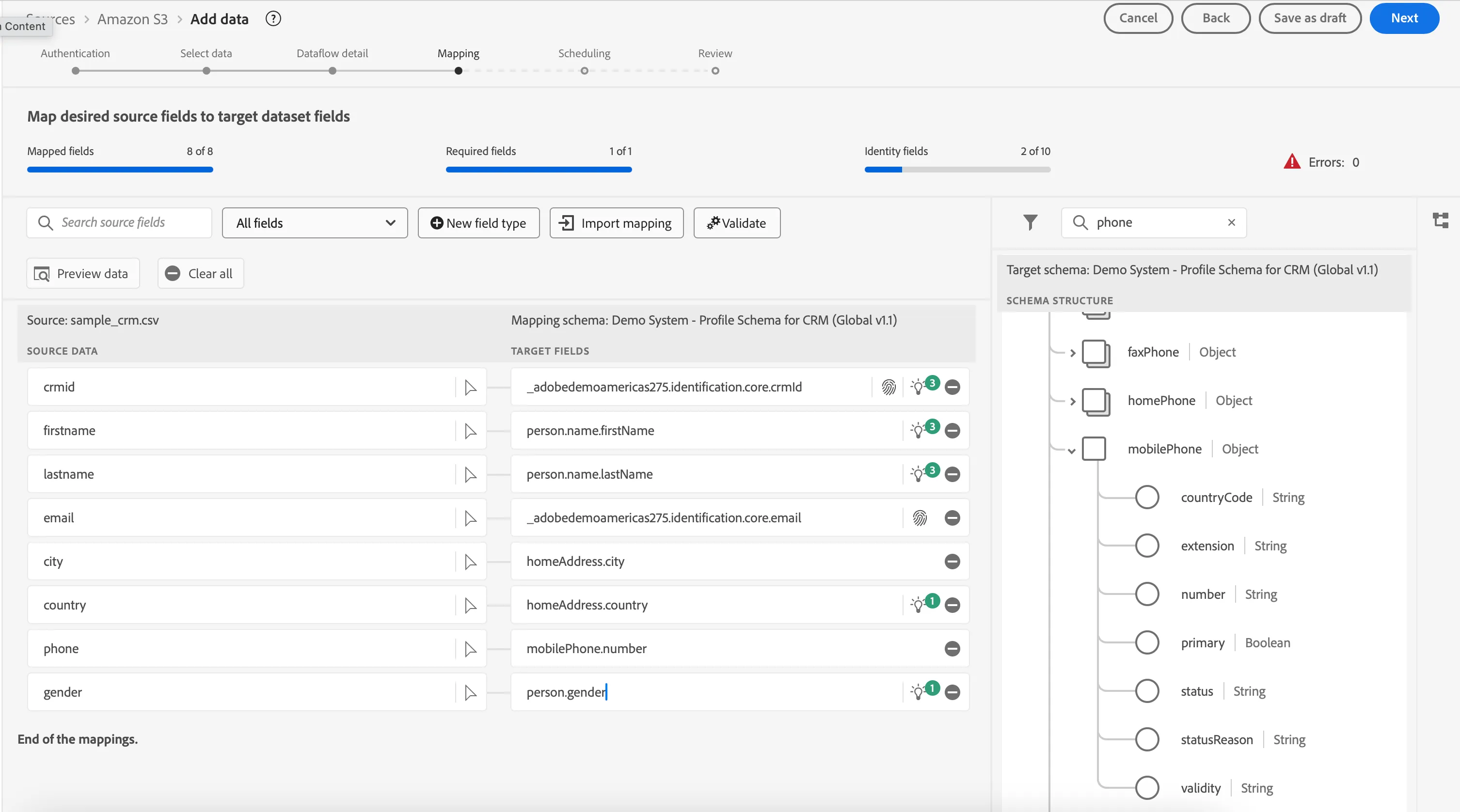Click the Import mapping button
The image size is (1460, 812).
[x=616, y=223]
